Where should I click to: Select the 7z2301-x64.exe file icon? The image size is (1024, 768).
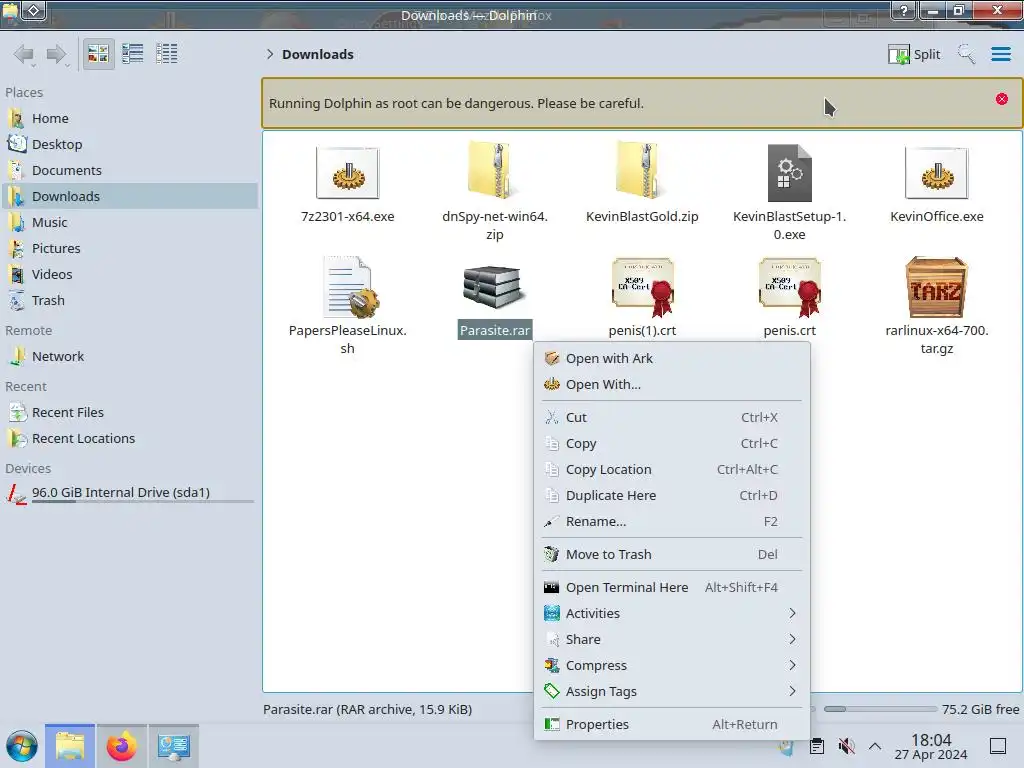click(x=347, y=173)
